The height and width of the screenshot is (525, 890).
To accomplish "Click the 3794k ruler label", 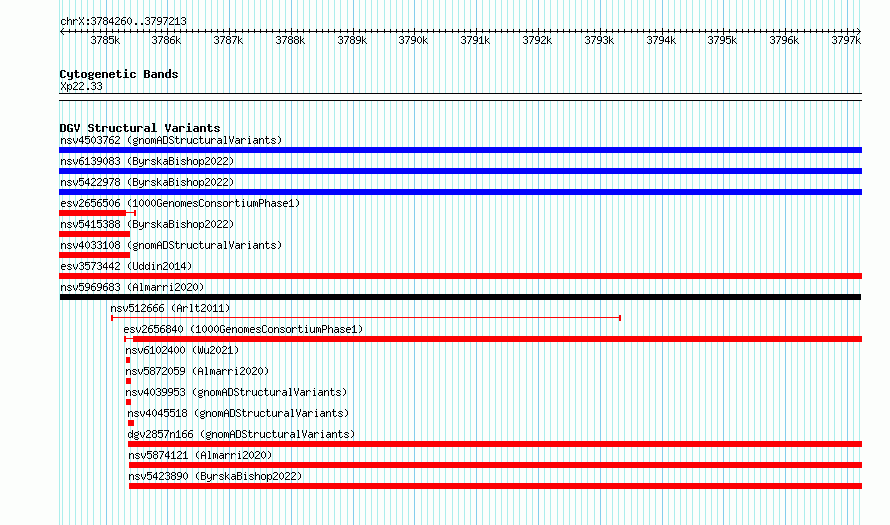I will (x=661, y=40).
